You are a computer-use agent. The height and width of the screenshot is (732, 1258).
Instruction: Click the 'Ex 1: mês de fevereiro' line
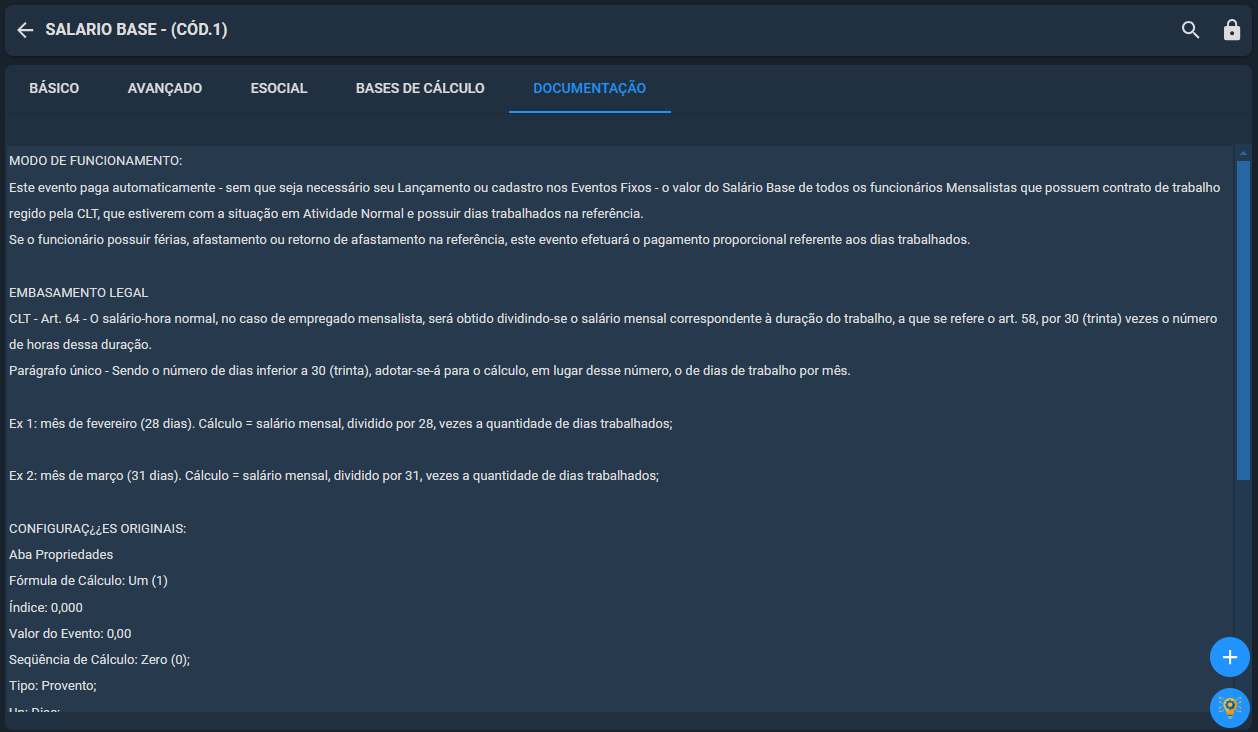[341, 423]
